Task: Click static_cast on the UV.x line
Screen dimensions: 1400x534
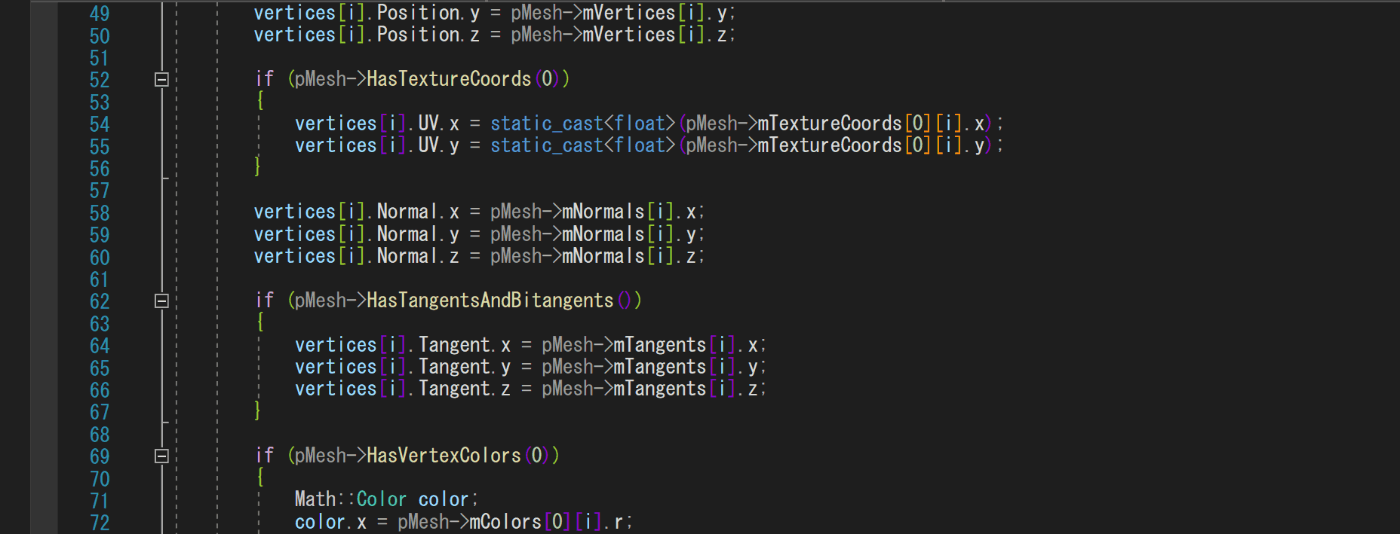Action: [546, 123]
